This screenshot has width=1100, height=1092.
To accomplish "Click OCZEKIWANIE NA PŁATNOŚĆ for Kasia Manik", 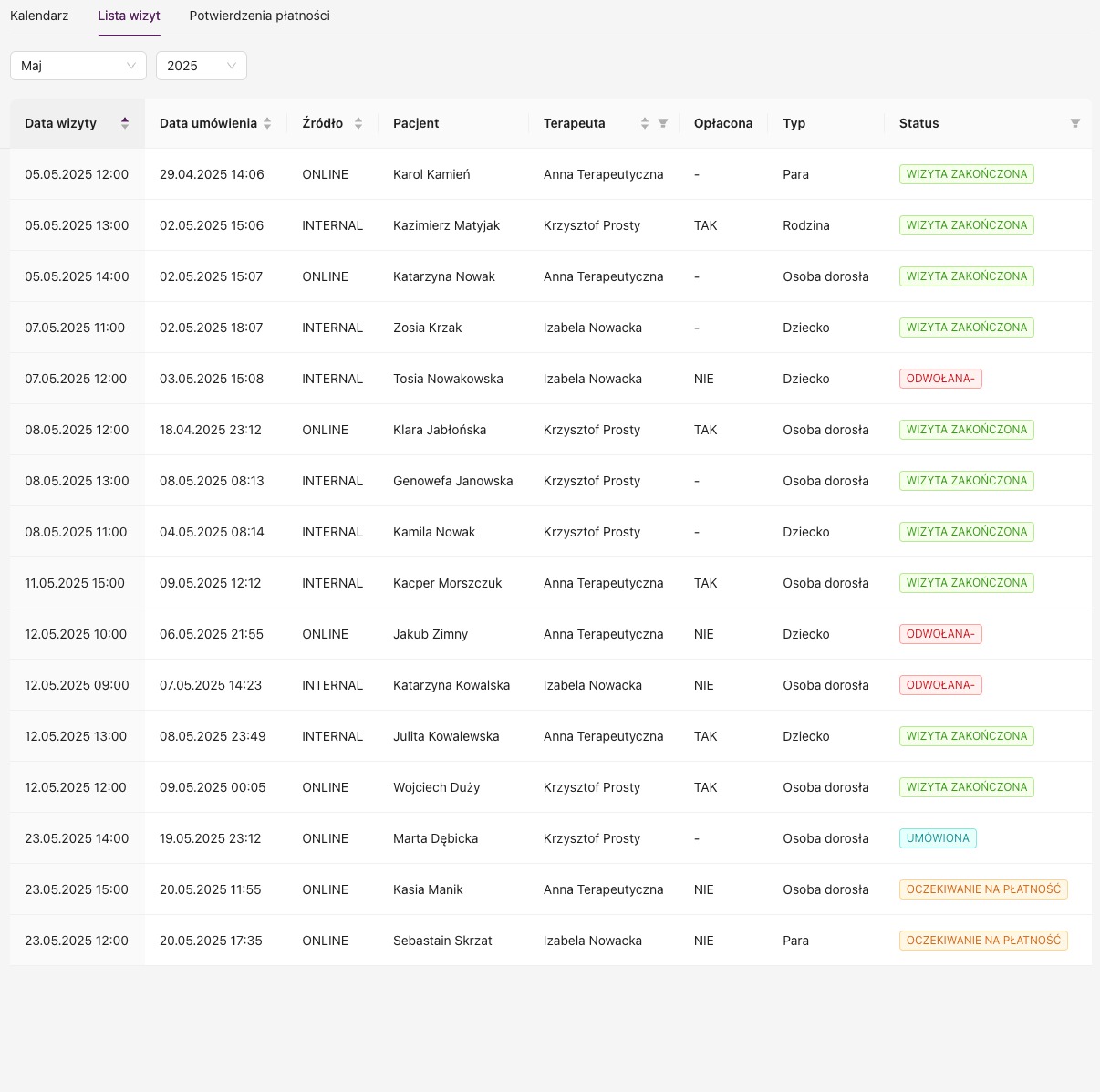I will 982,889.
